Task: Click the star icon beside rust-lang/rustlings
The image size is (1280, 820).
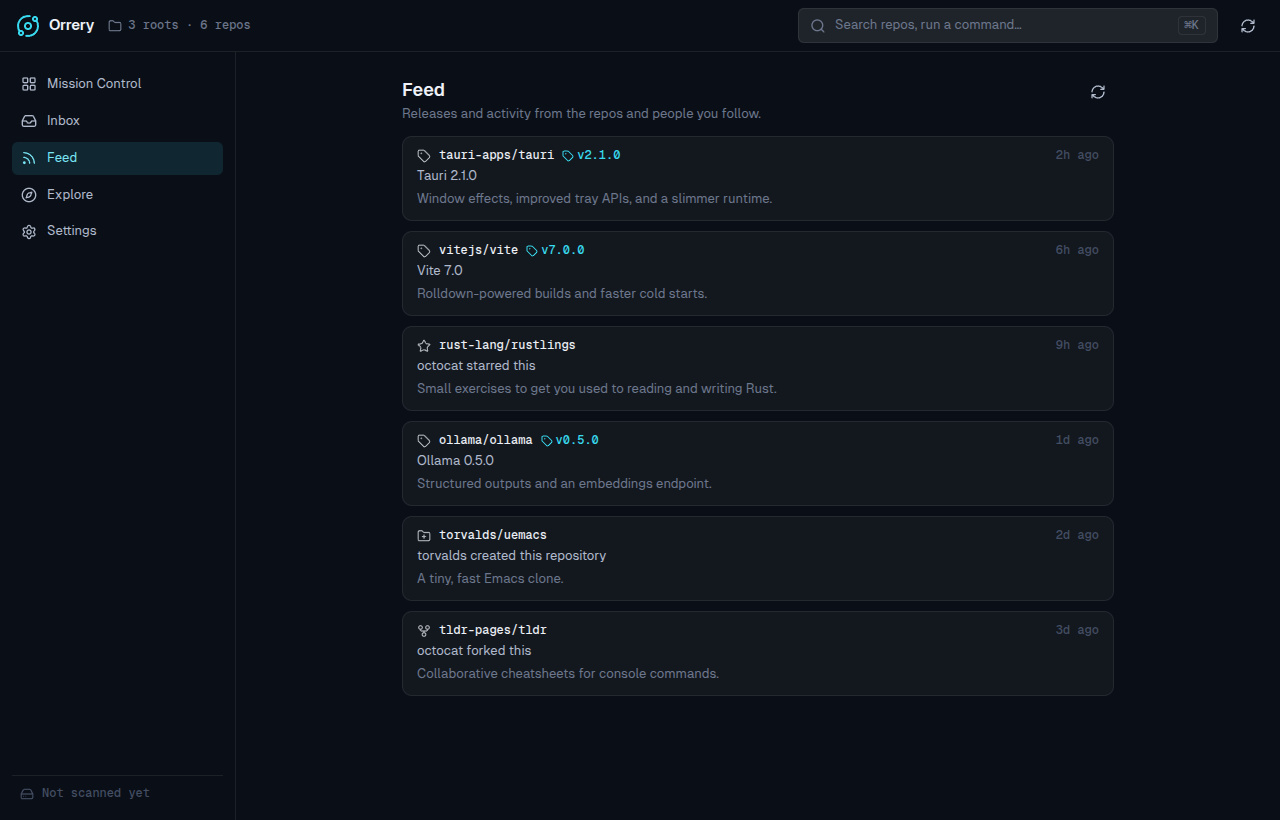Action: 424,346
